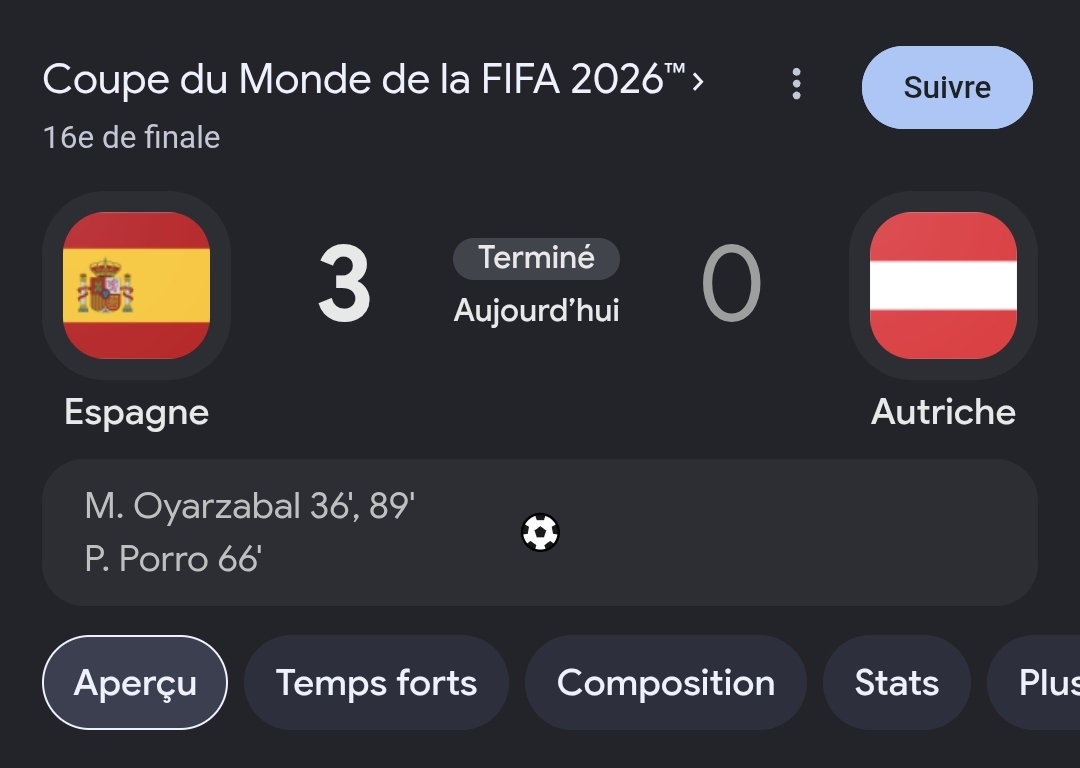Select the Aperçu tab
The height and width of the screenshot is (768, 1080).
click(x=135, y=683)
